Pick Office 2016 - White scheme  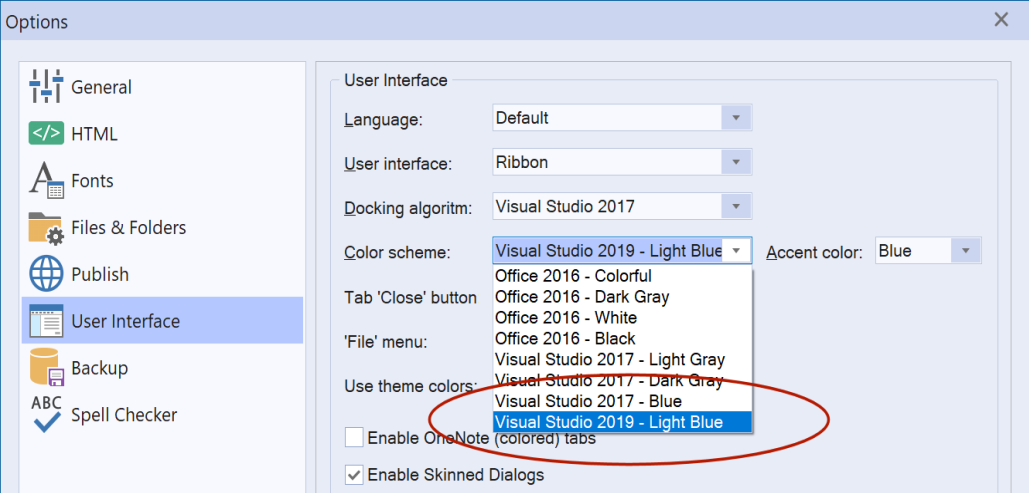[622, 317]
